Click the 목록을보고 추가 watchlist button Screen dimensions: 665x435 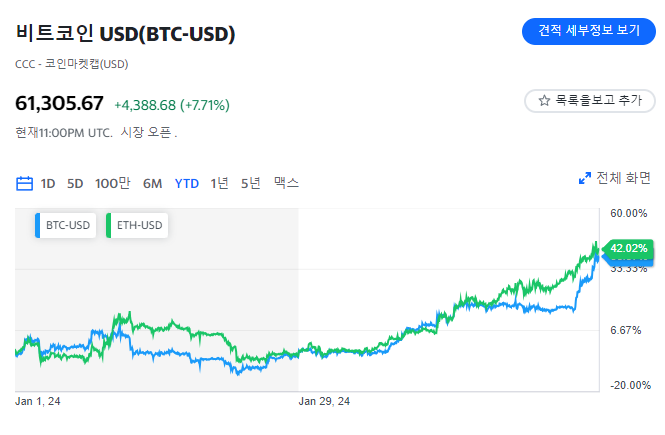pos(590,101)
